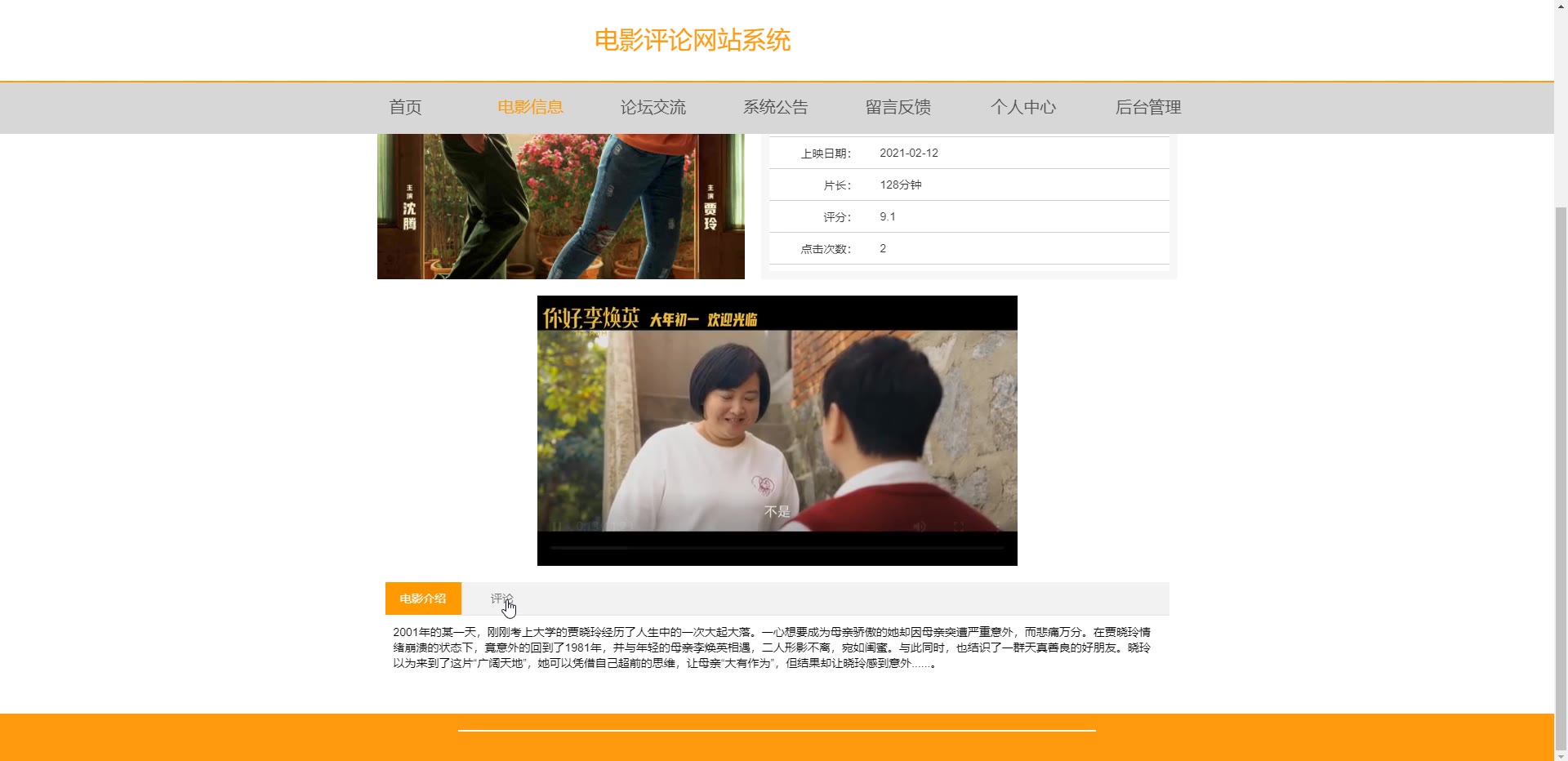Viewport: 1568px width, 761px height.
Task: Open 后台管理 link
Action: point(1147,107)
